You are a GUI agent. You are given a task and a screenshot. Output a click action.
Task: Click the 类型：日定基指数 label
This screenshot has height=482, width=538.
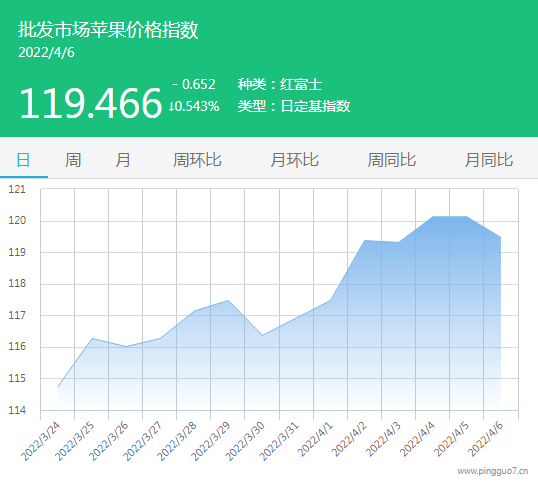point(294,106)
